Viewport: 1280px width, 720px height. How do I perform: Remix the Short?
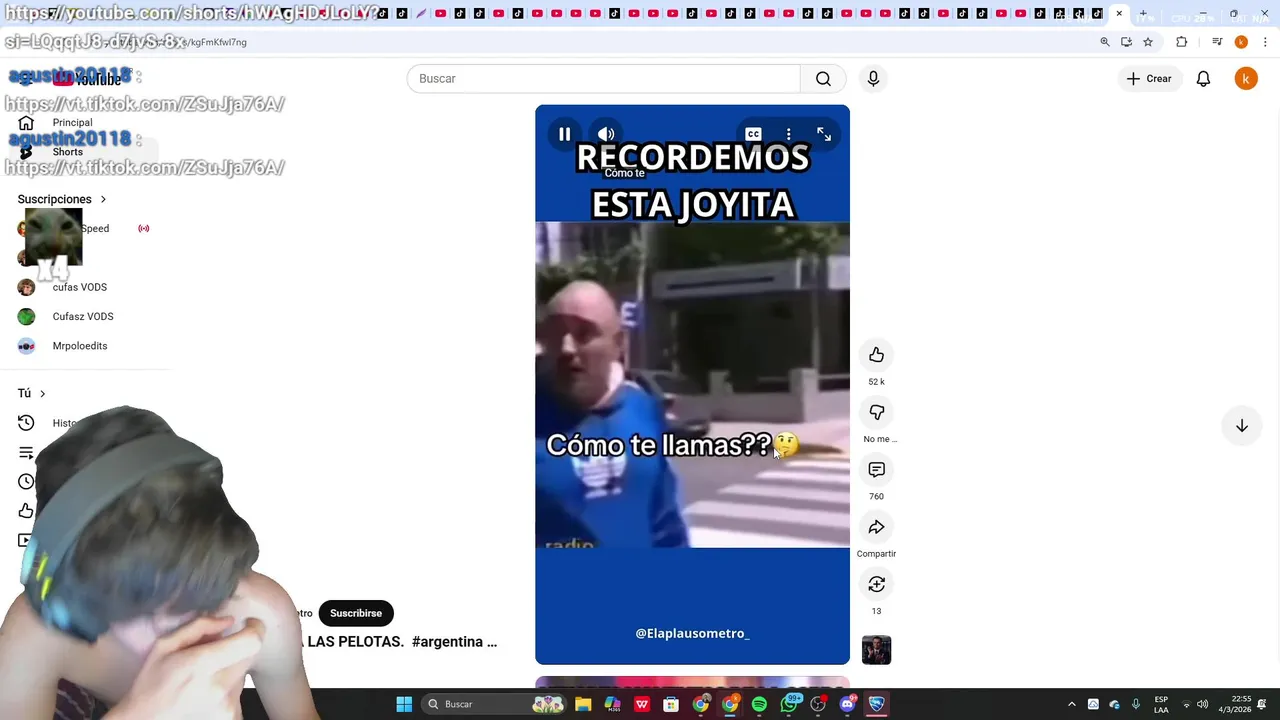(876, 584)
